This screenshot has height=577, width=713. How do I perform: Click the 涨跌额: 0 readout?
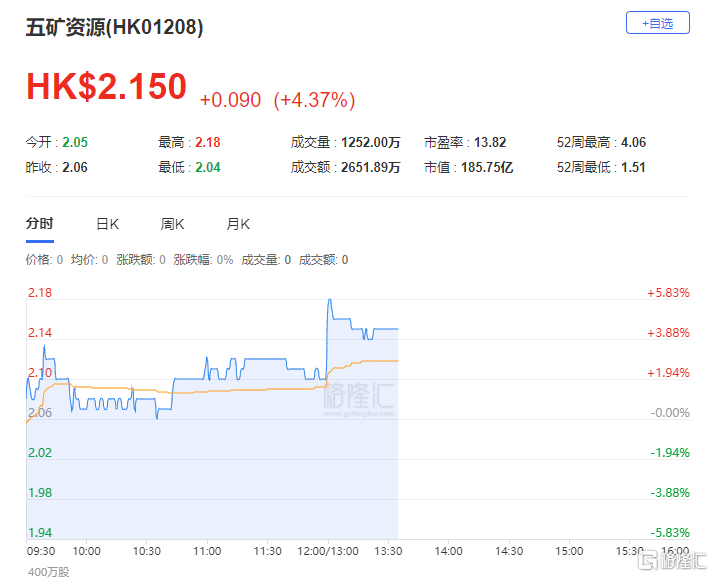coord(141,260)
